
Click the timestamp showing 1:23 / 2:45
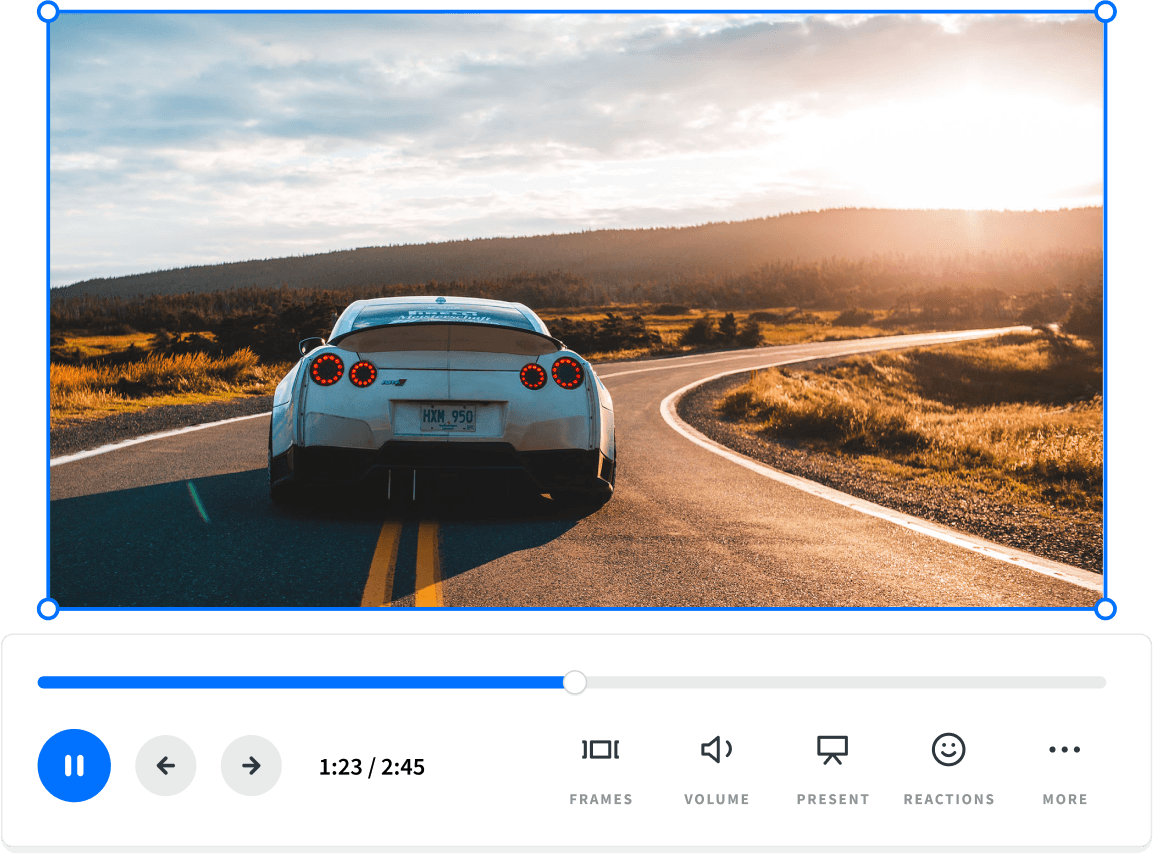[x=371, y=765]
